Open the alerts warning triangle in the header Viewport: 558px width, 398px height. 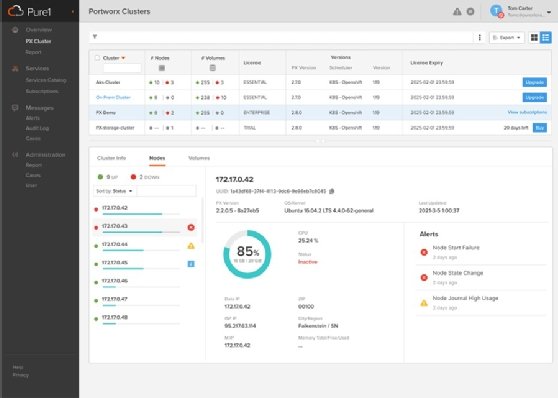click(457, 12)
